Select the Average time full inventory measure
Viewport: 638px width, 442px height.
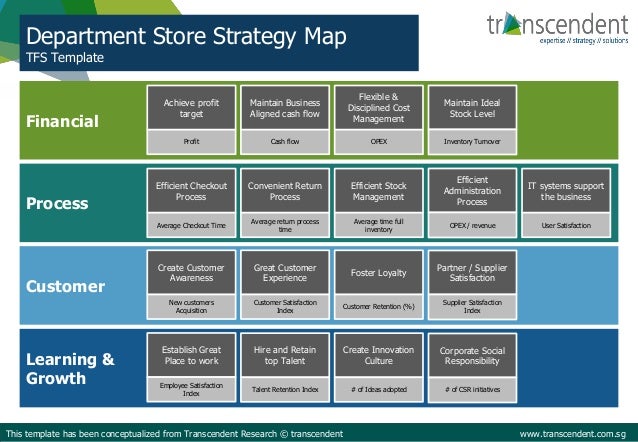(x=378, y=225)
